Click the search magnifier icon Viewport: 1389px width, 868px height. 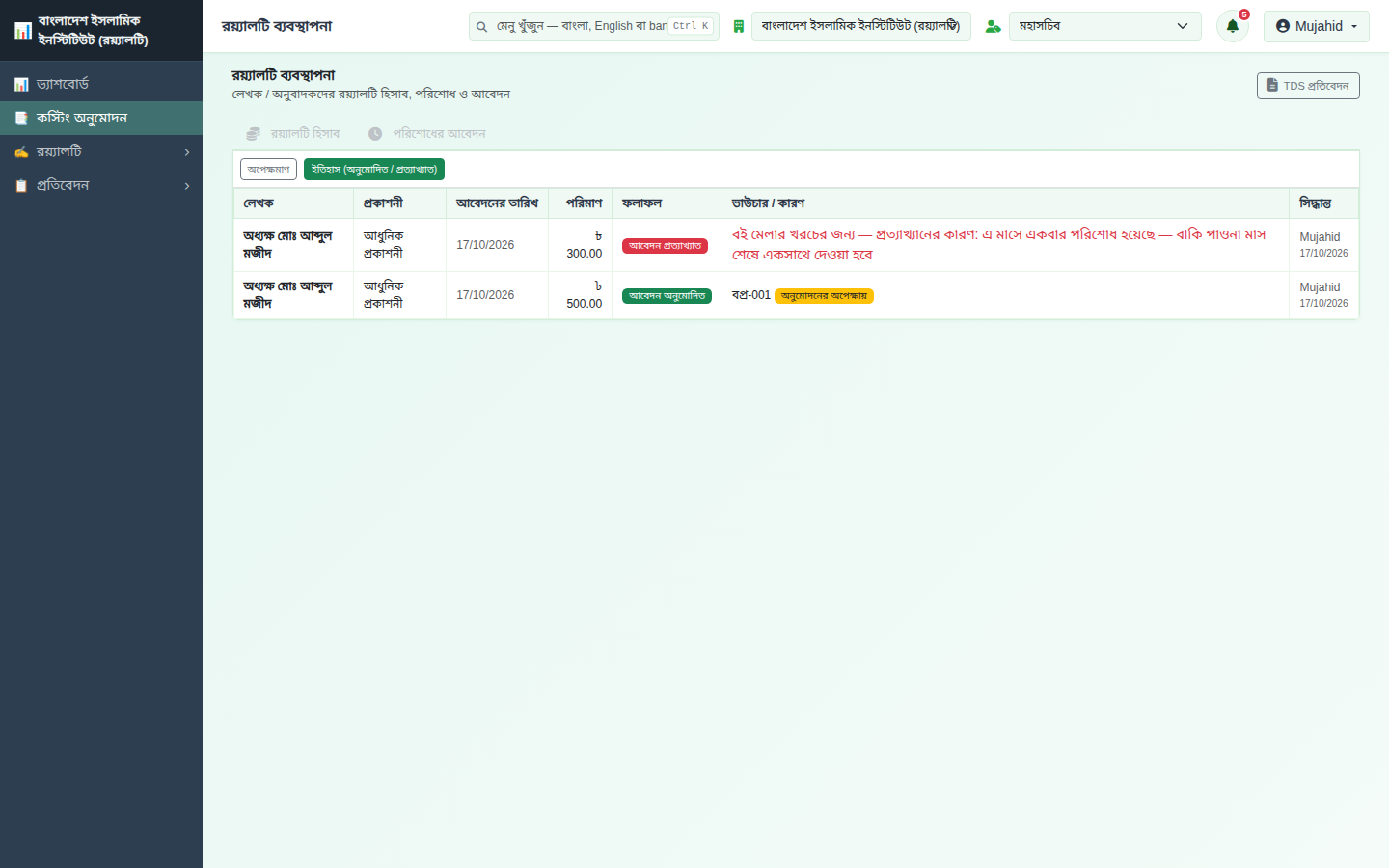pyautogui.click(x=481, y=27)
